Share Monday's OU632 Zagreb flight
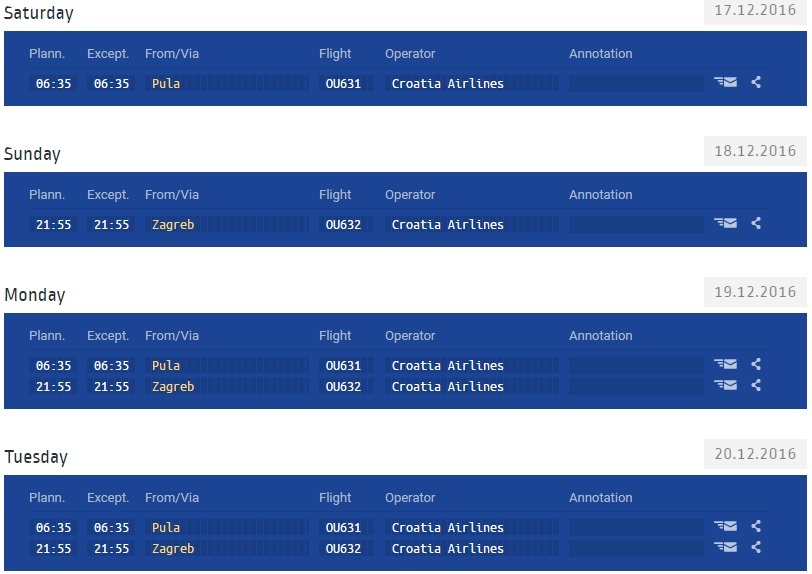Image resolution: width=812 pixels, height=574 pixels. [x=756, y=386]
